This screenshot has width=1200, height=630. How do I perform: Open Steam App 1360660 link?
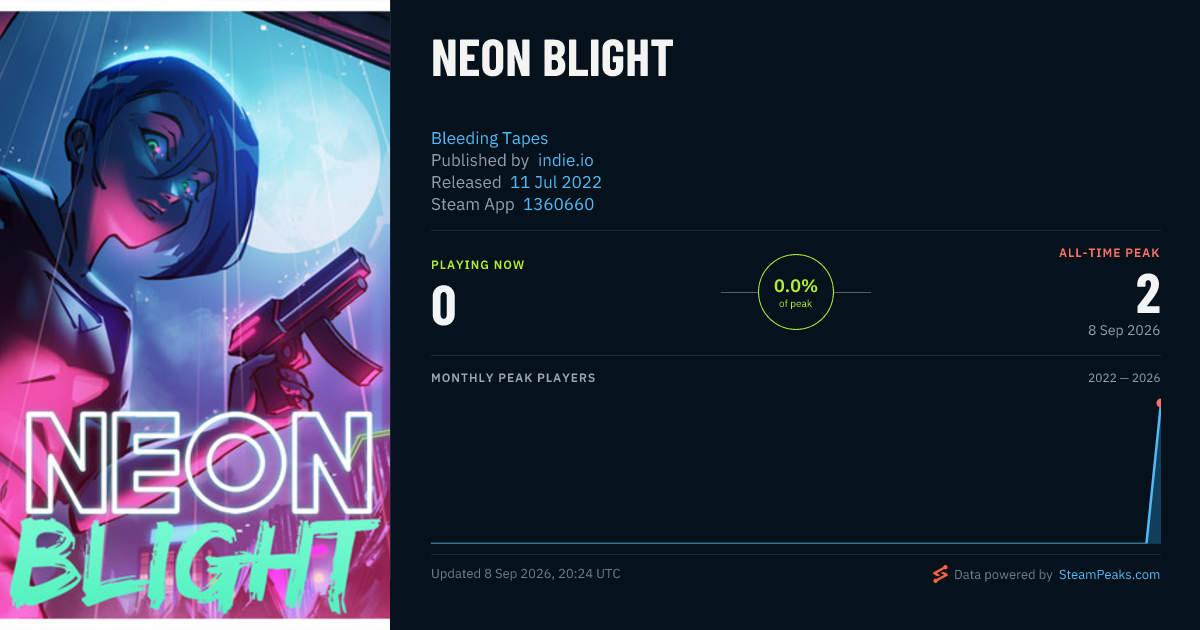tap(558, 204)
